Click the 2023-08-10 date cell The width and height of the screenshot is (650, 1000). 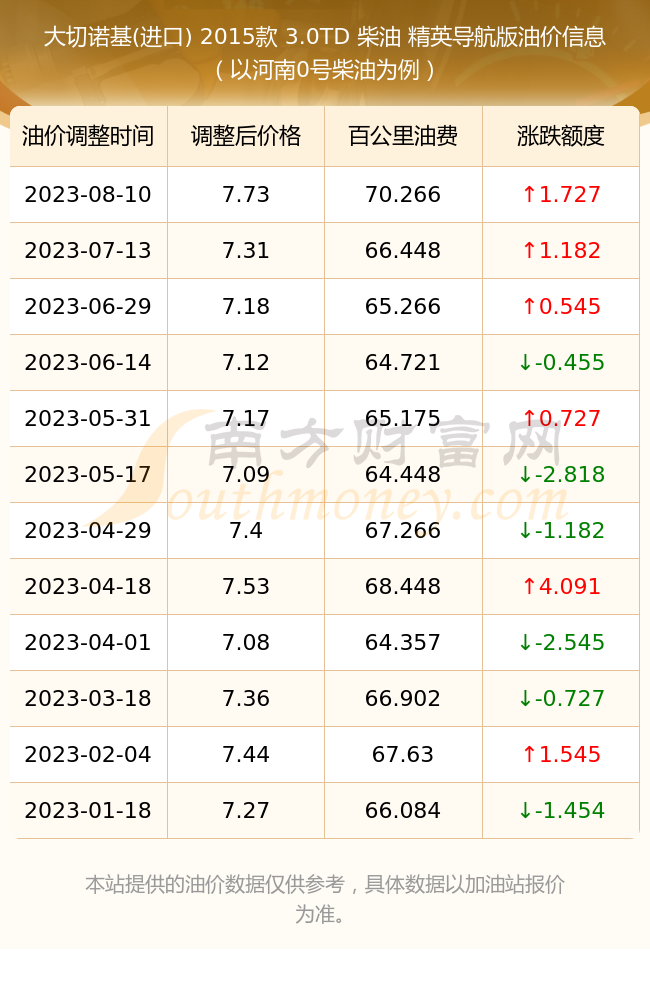[x=88, y=194]
